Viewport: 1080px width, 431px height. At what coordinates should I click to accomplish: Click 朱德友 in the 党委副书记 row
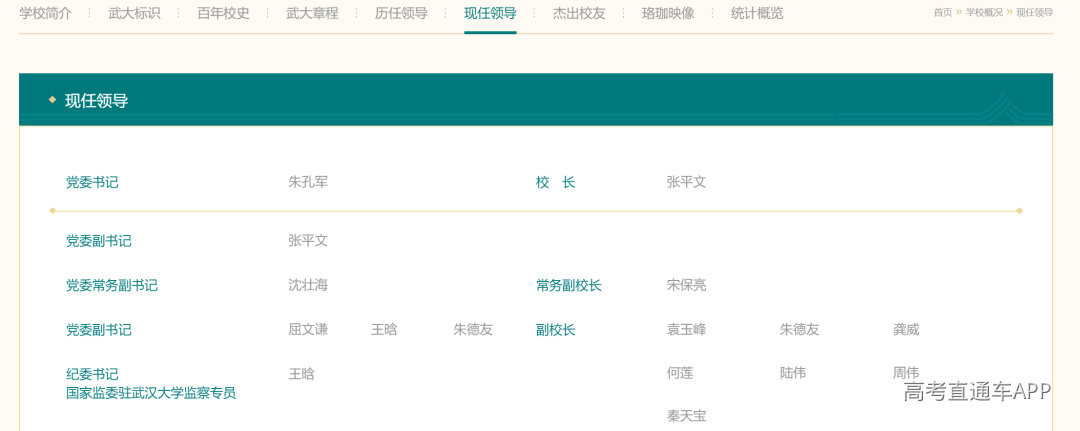click(x=473, y=330)
